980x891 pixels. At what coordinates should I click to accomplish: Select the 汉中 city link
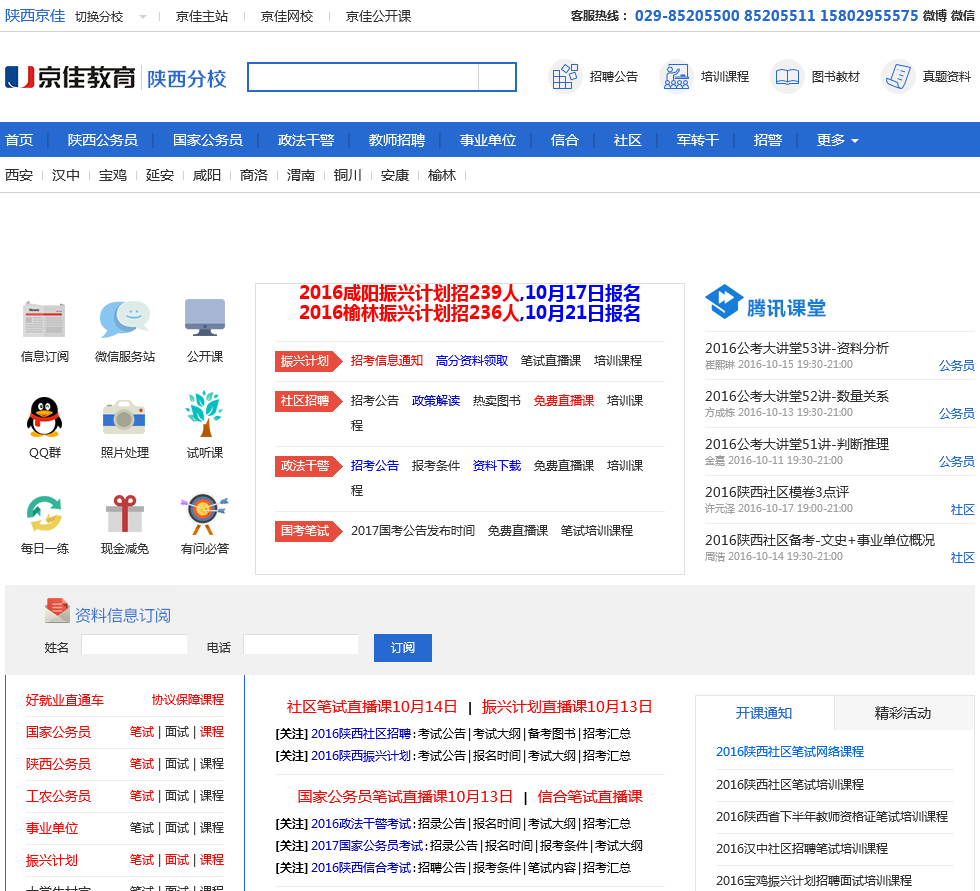click(66, 175)
